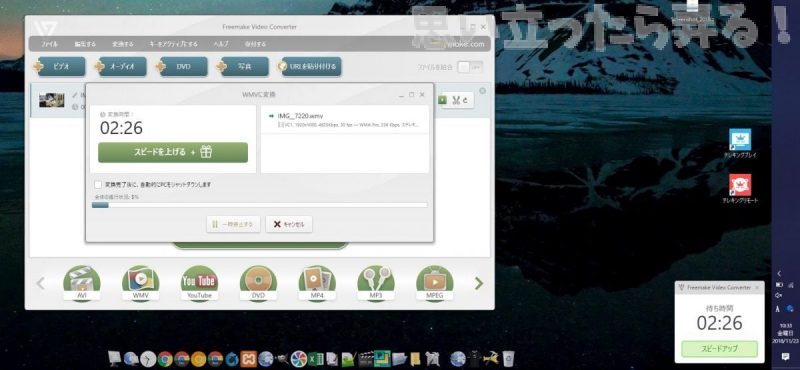
Task: Open the 寄付する menu
Action: (255, 44)
